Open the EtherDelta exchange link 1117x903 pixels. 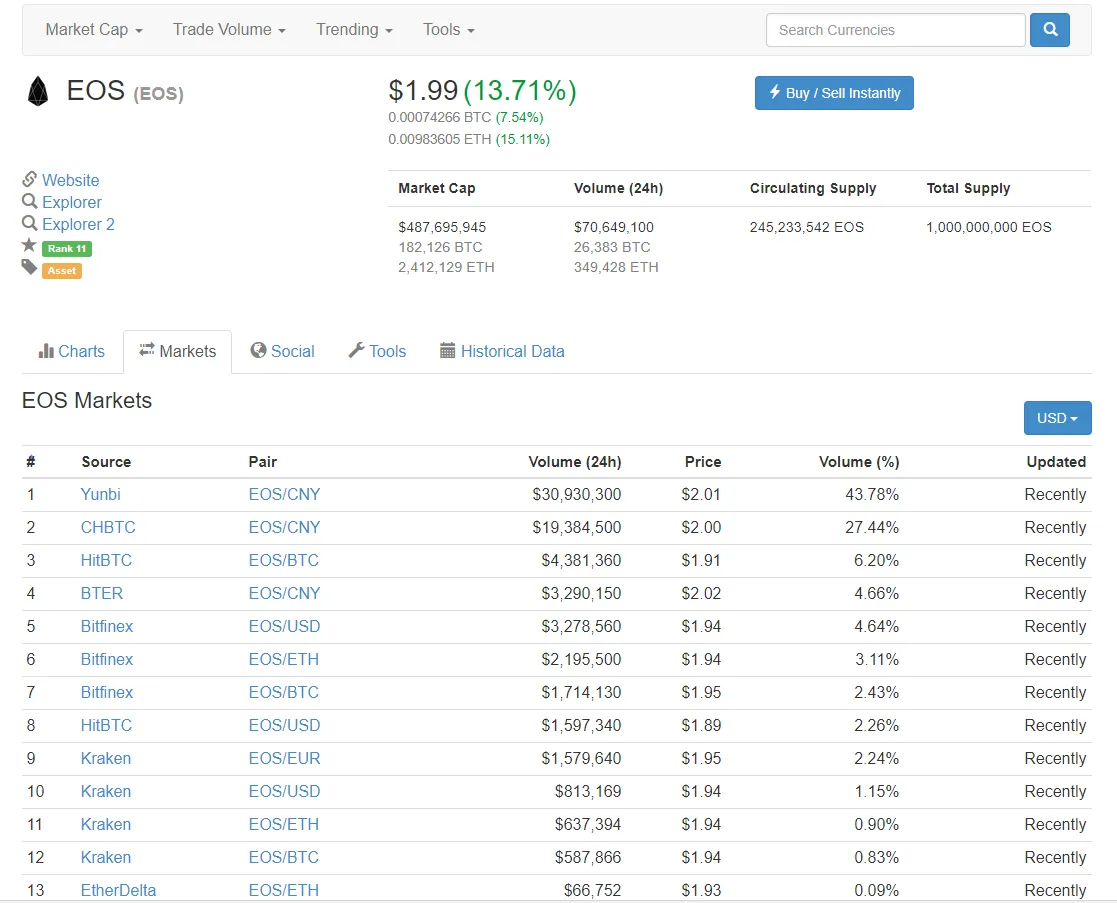(x=118, y=890)
